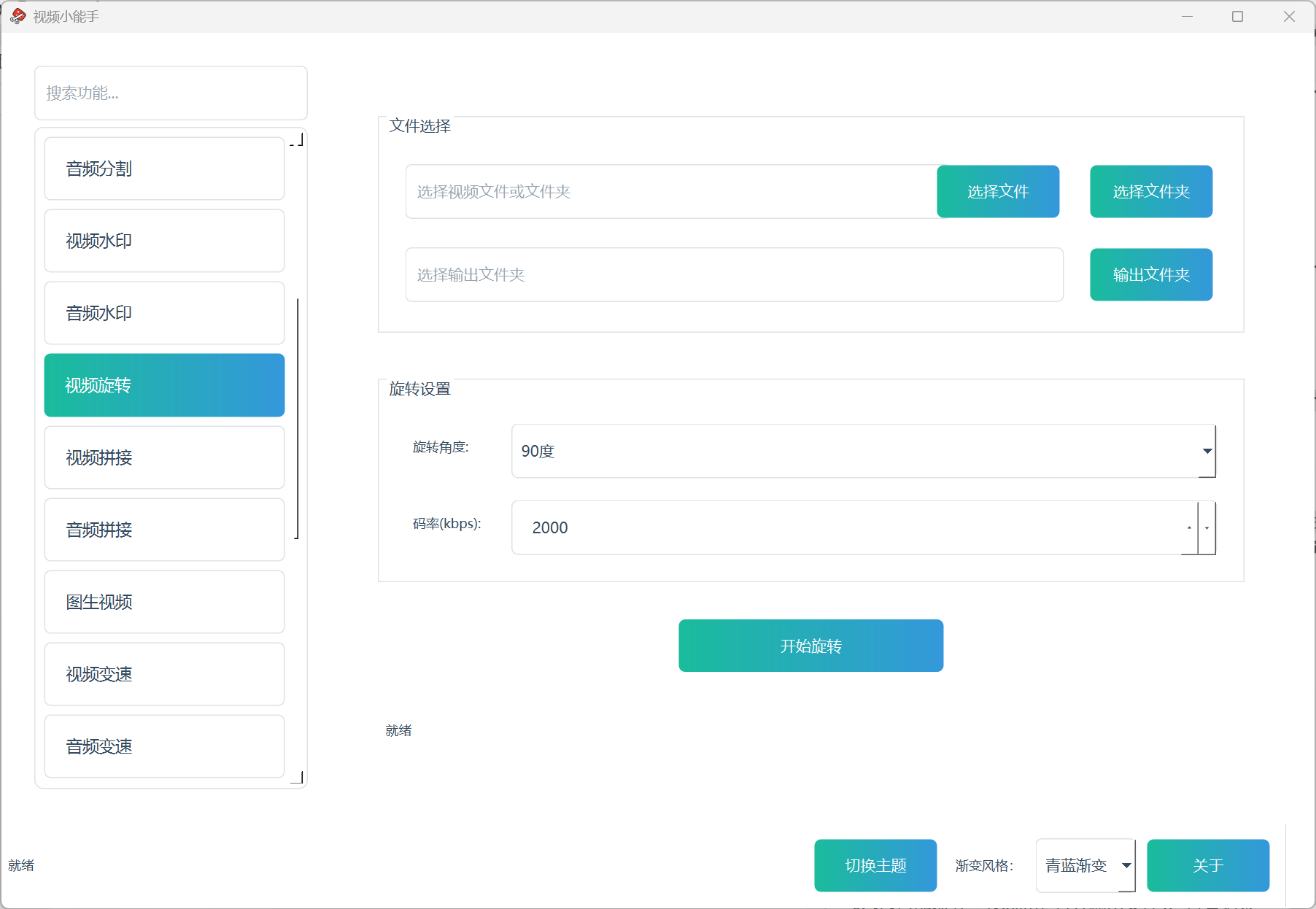The width and height of the screenshot is (1316, 909).
Task: Open the 视频水印 function
Action: [164, 241]
